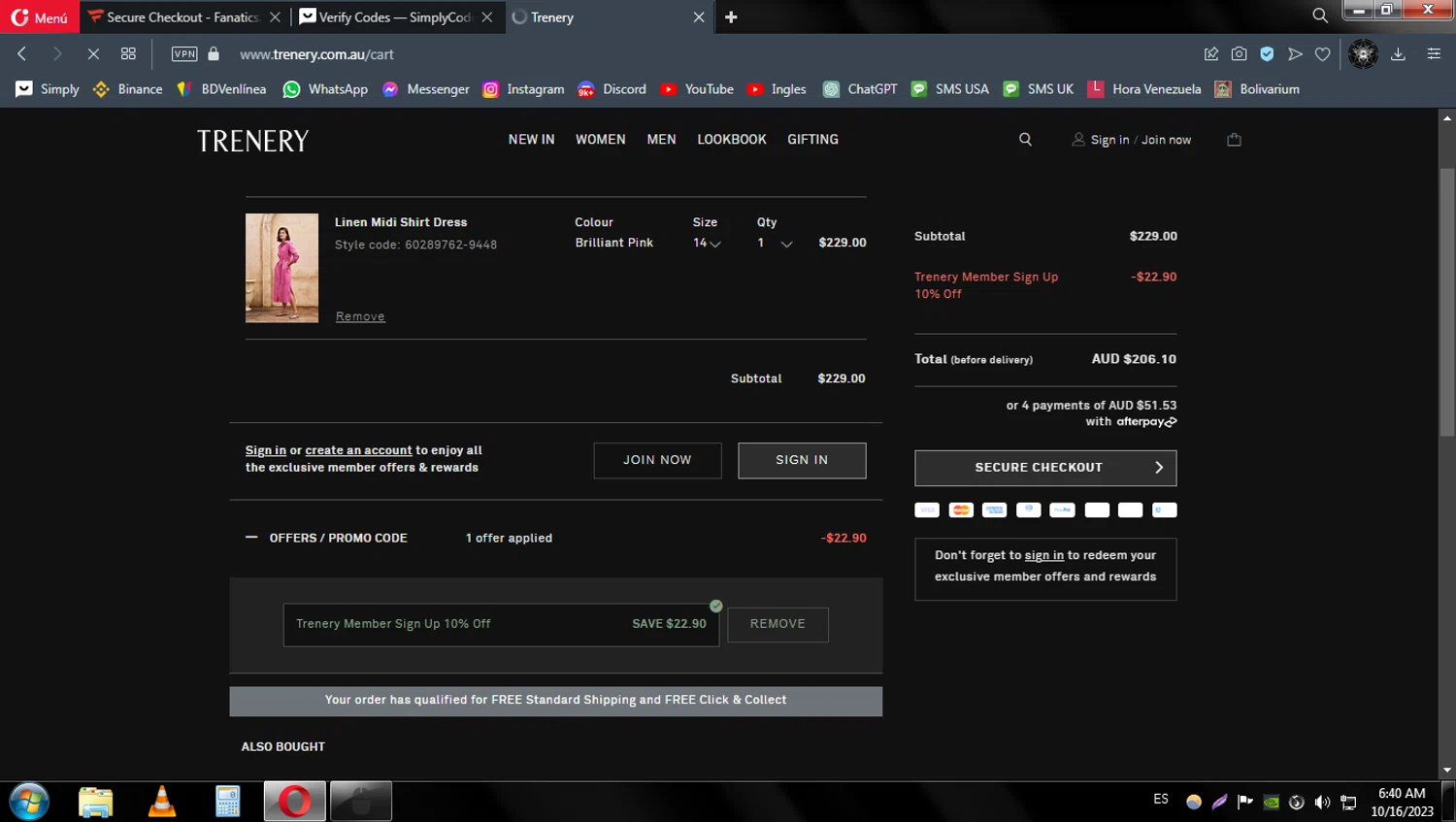Viewport: 1456px width, 822px height.
Task: Open the speed dial start page
Action: click(x=128, y=54)
